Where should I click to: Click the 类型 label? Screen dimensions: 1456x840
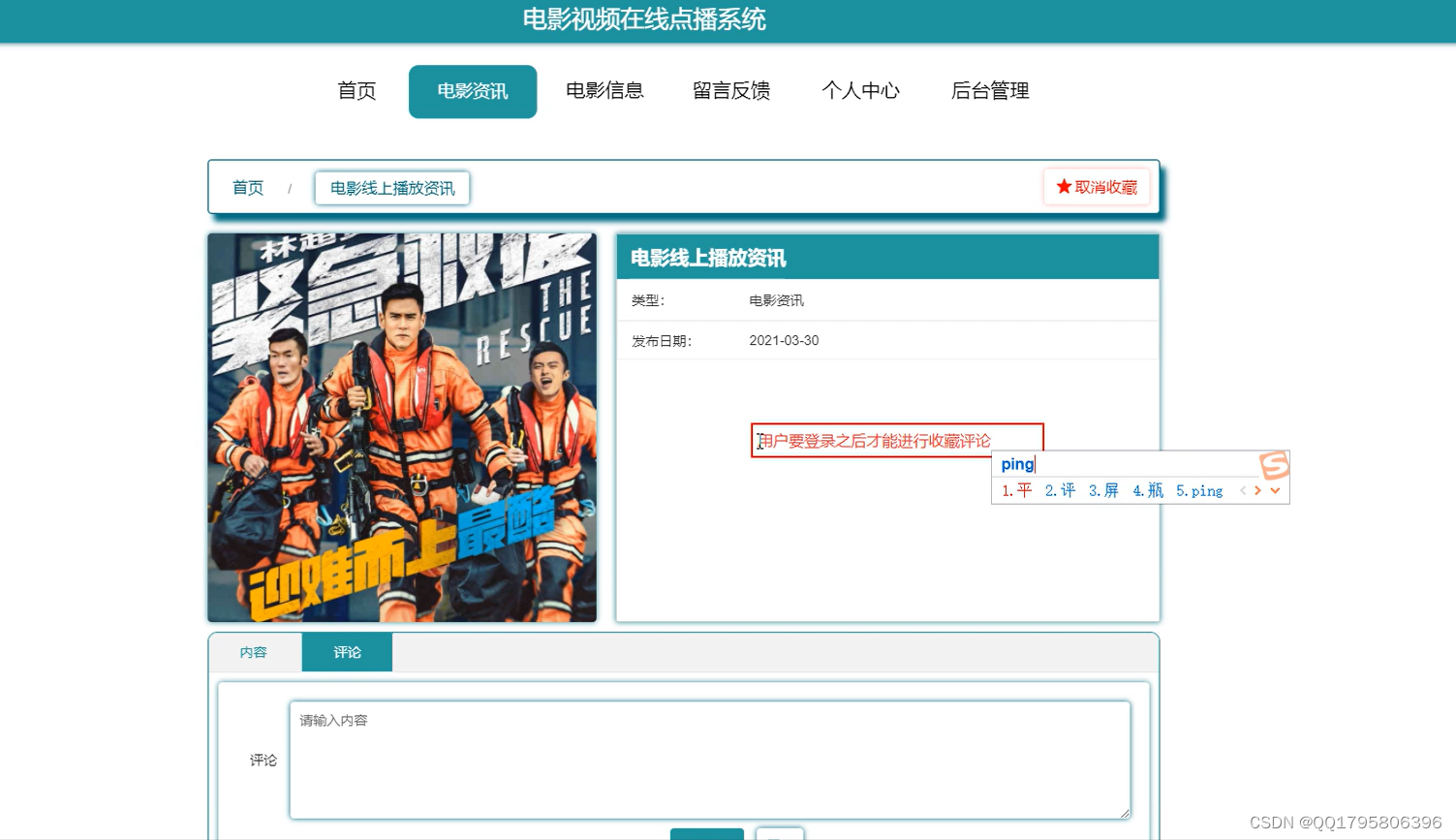coord(647,300)
